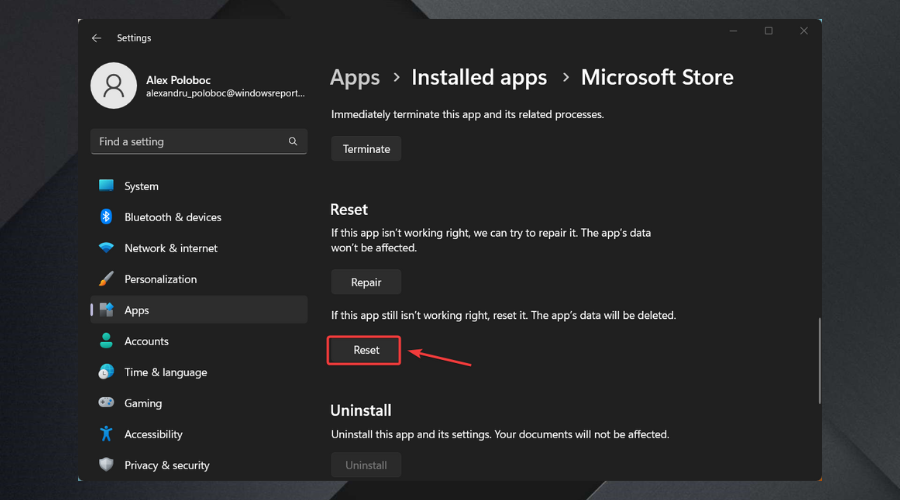
Task: Open the Accessibility figure icon
Action: [106, 434]
